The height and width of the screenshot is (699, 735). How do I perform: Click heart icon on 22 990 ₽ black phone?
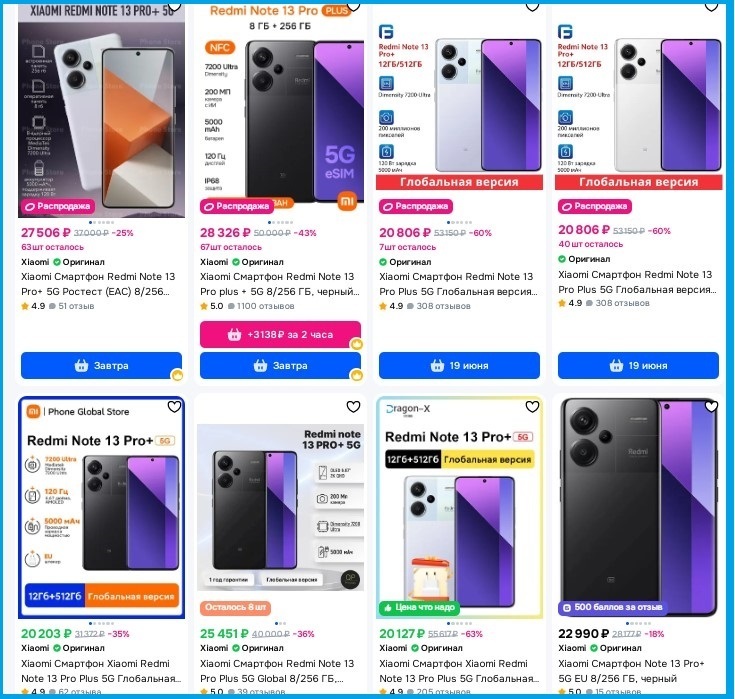click(711, 406)
